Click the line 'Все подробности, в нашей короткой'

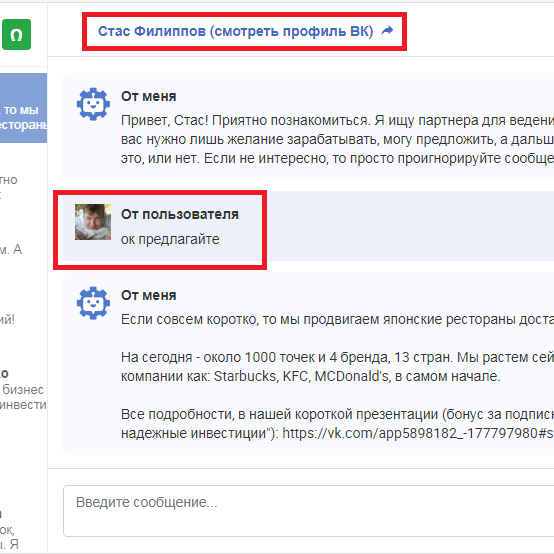pyautogui.click(x=337, y=414)
